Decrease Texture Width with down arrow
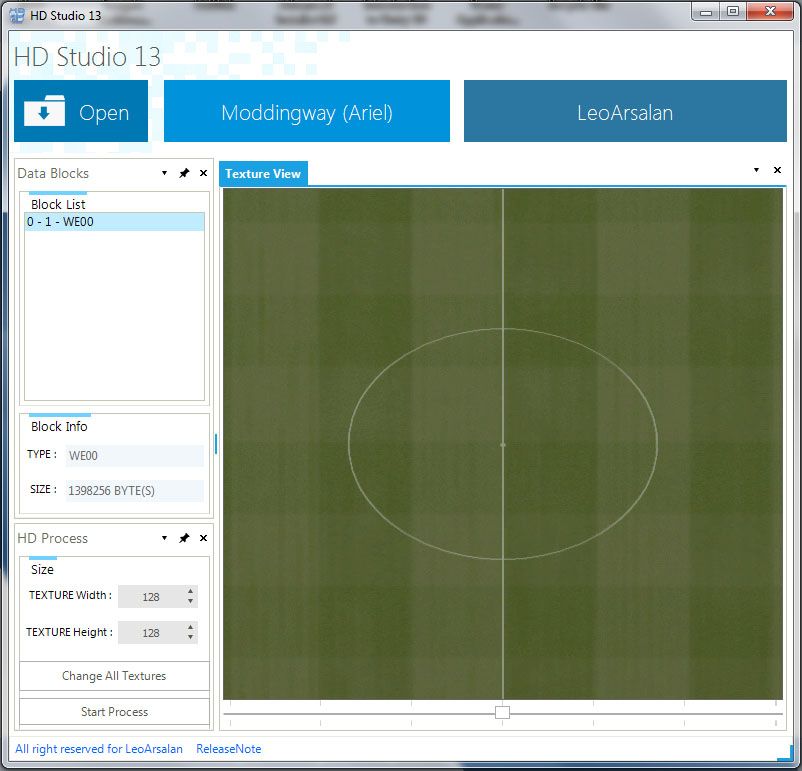Viewport: 802px width, 771px height. pyautogui.click(x=190, y=601)
